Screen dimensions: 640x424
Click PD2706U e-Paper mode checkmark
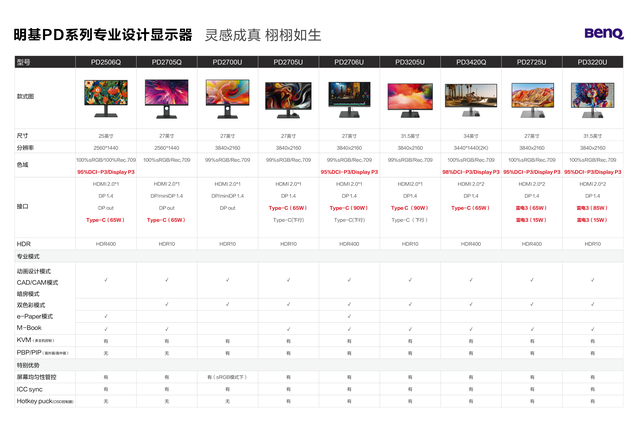[x=349, y=316]
